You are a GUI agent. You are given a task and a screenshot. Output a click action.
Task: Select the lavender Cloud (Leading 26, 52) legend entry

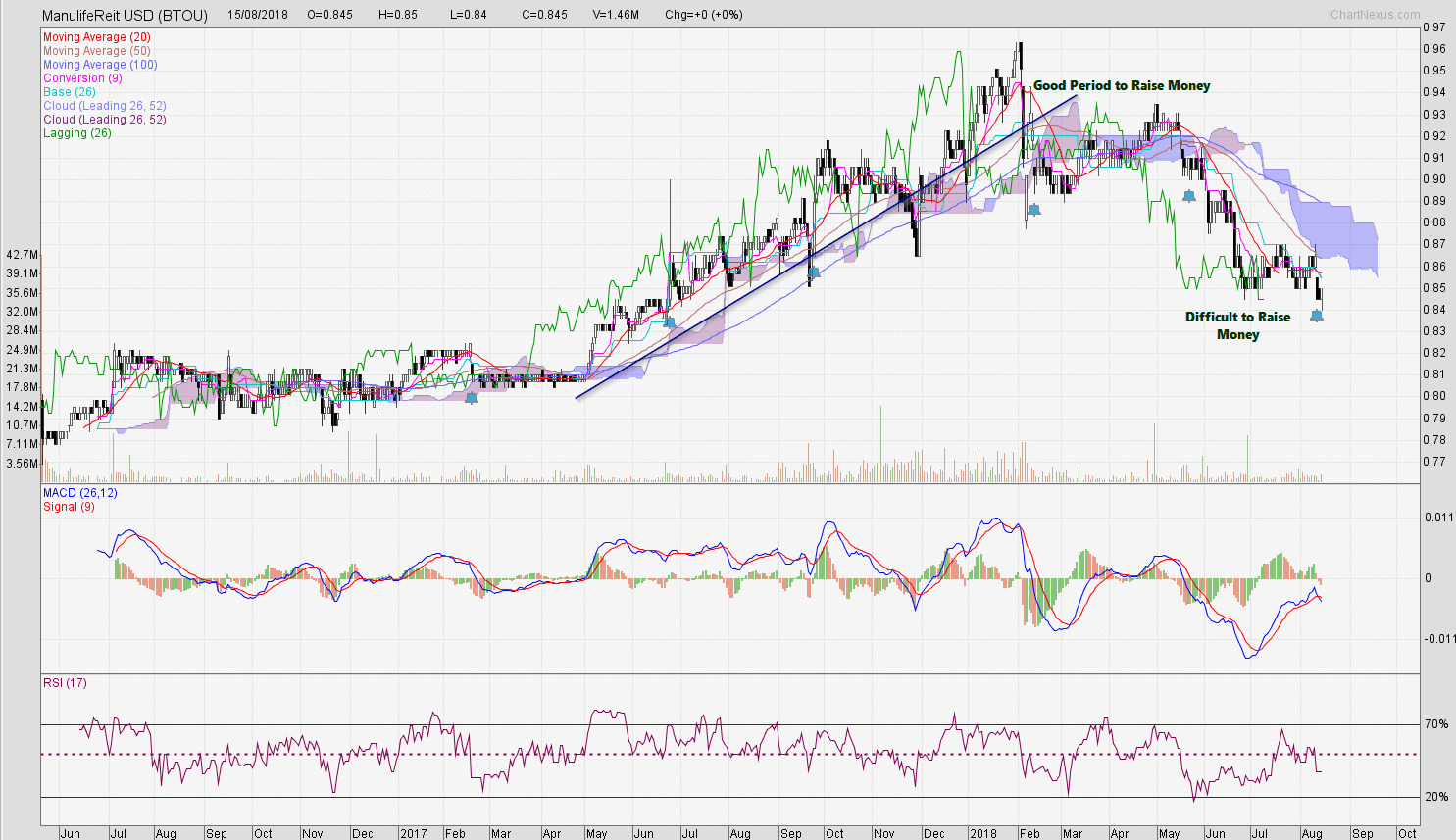(105, 106)
